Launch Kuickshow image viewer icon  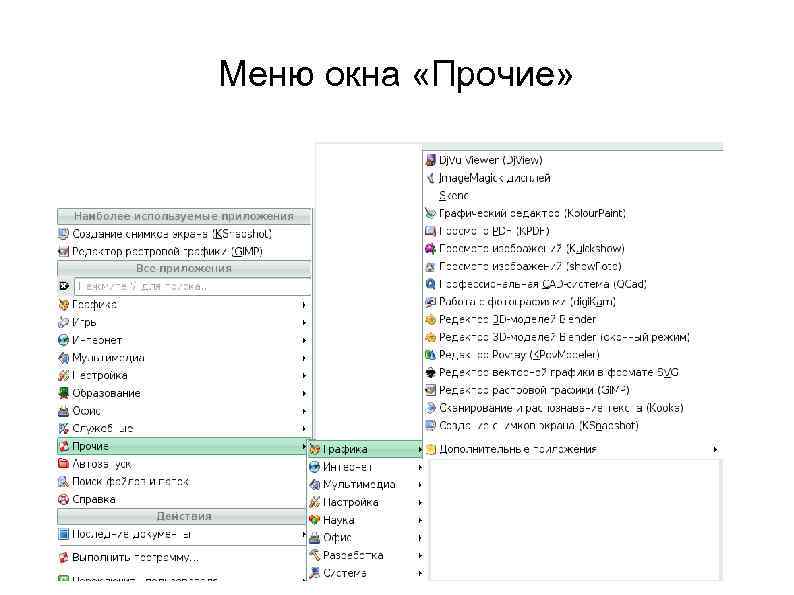430,249
